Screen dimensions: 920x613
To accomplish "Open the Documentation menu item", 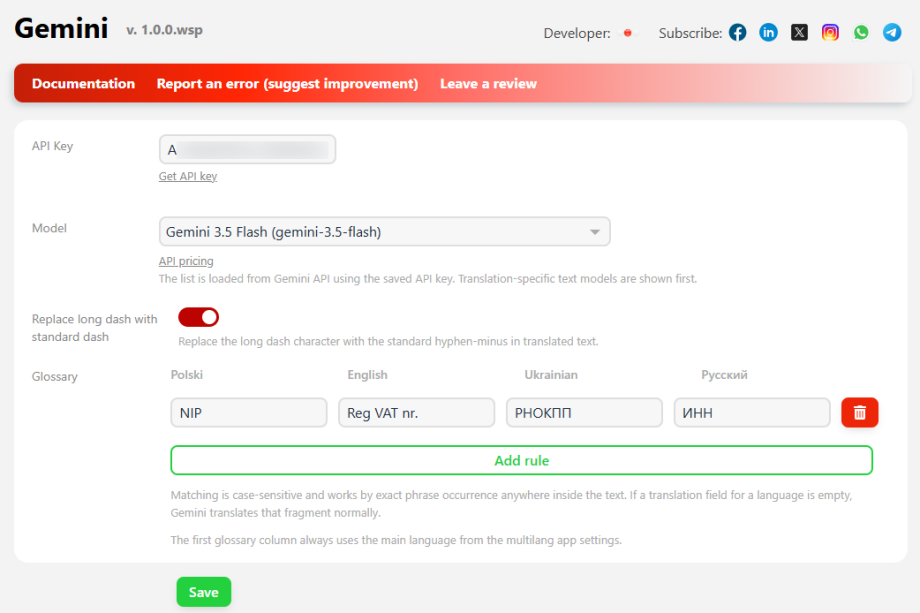I will click(x=83, y=83).
